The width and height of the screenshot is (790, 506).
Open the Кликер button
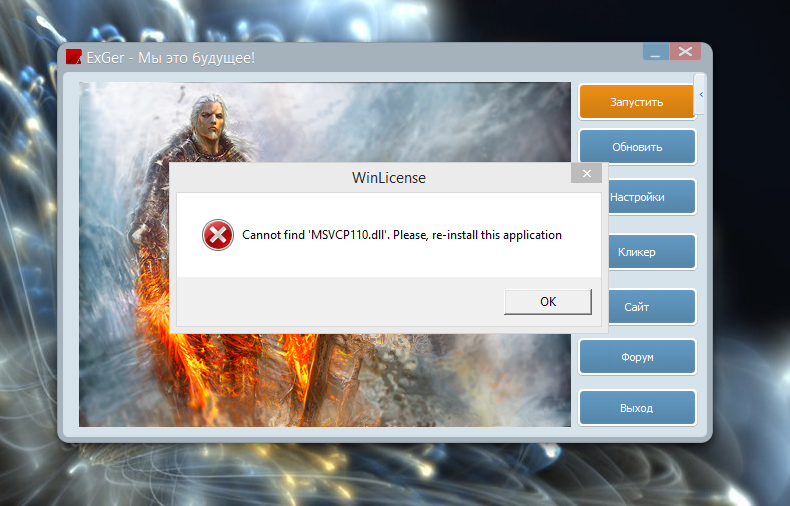652,251
